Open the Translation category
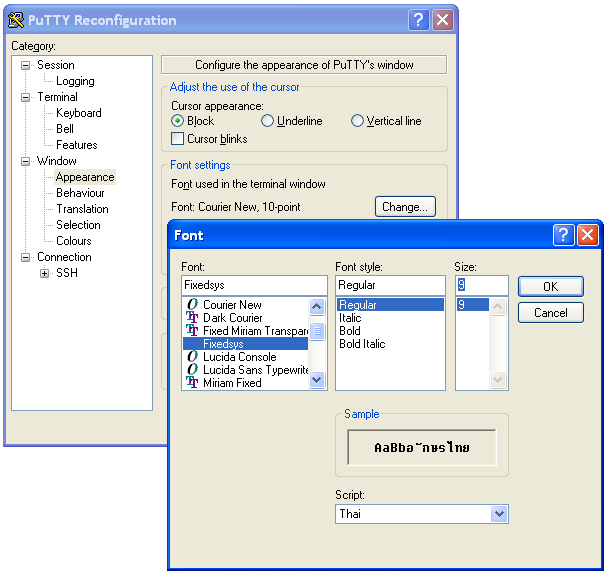Image resolution: width=608 pixels, height=575 pixels. (x=82, y=209)
